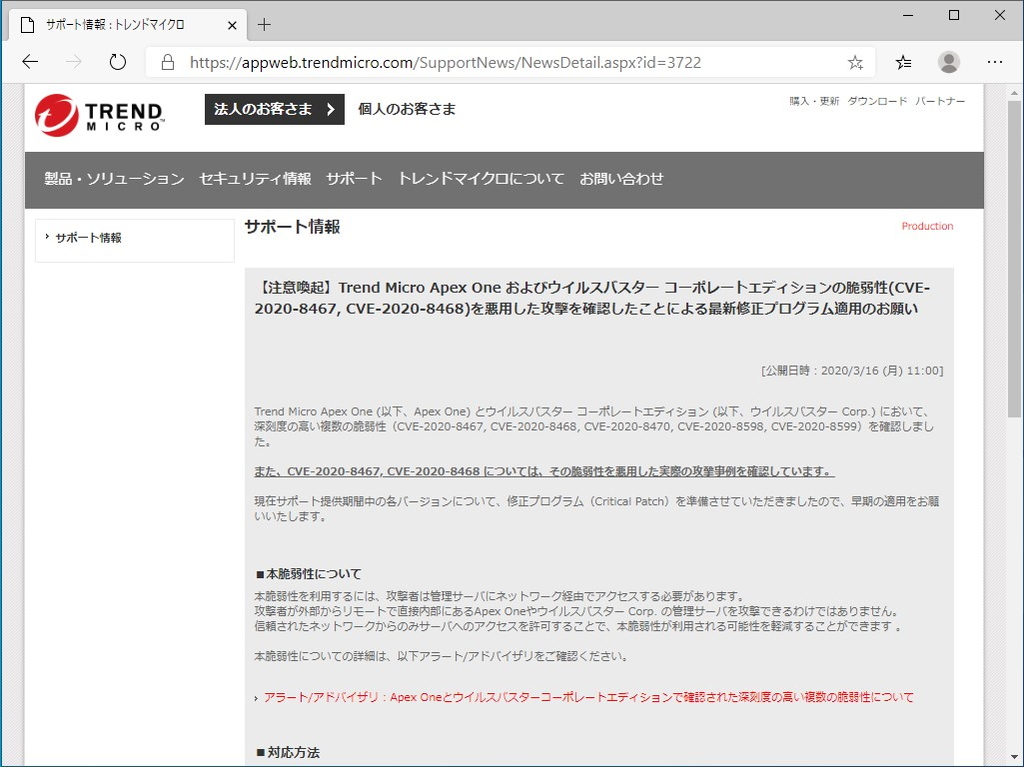Screen dimensions: 1024x767
Task: Click the user profile avatar icon
Action: point(948,61)
